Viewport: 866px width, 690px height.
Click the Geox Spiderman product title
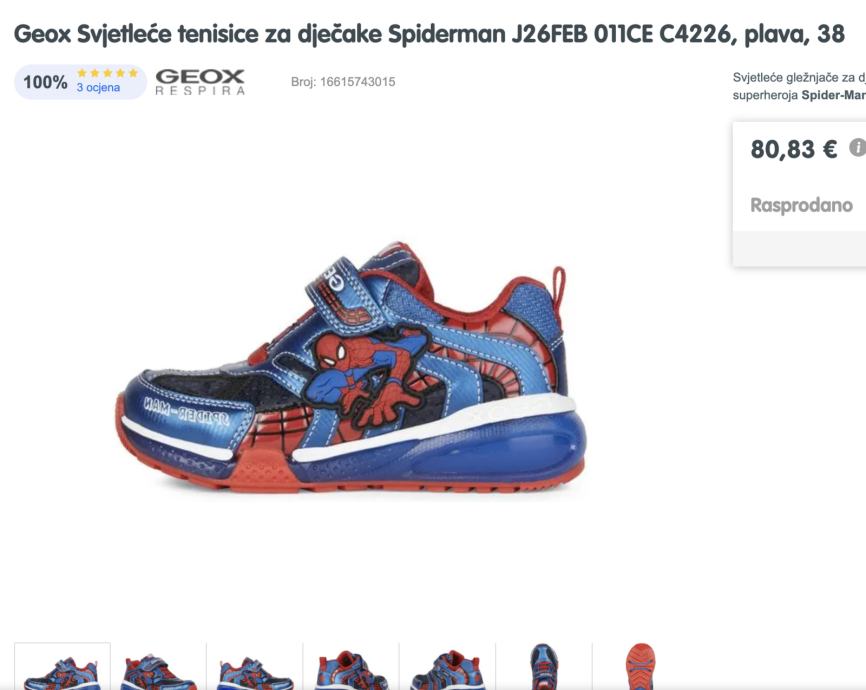(429, 34)
